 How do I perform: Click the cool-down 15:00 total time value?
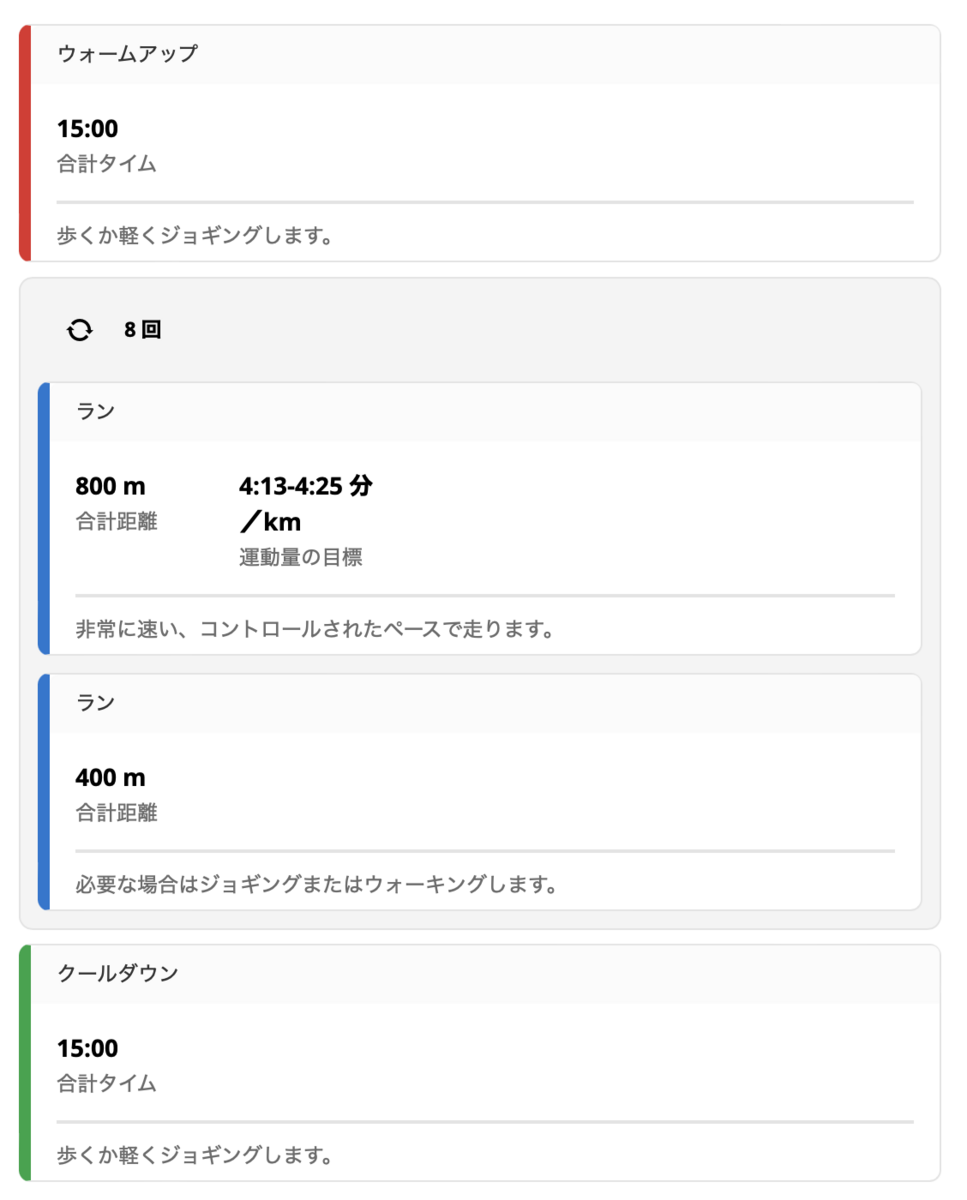(x=87, y=1049)
